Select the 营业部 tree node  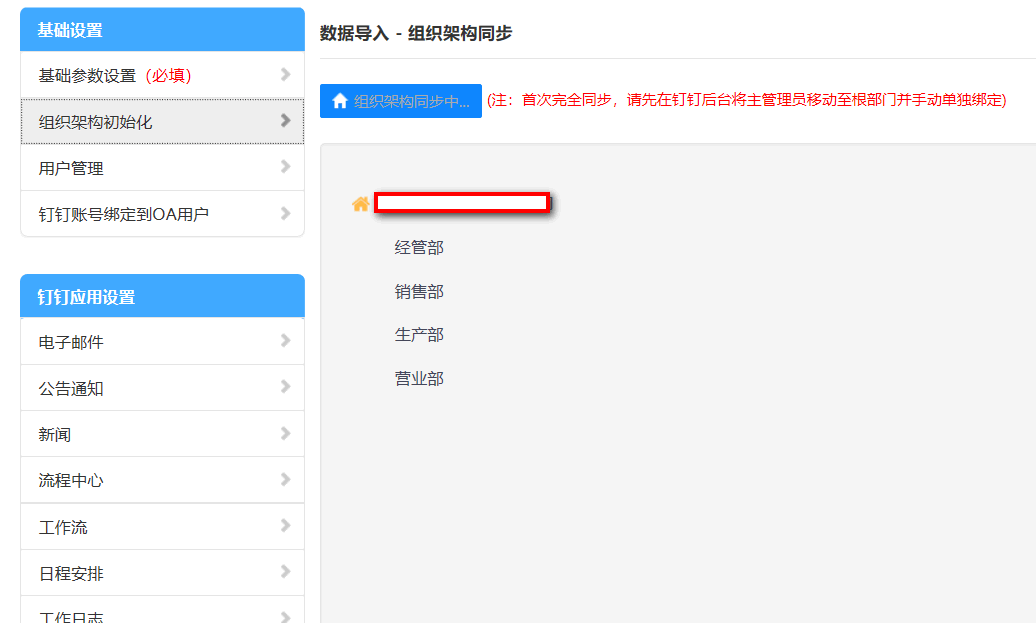(419, 379)
